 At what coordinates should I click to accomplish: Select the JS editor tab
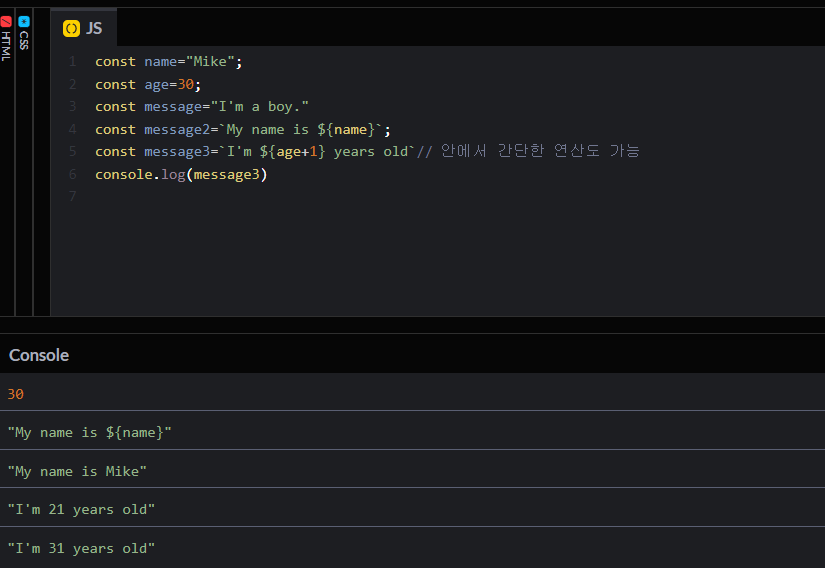[83, 28]
